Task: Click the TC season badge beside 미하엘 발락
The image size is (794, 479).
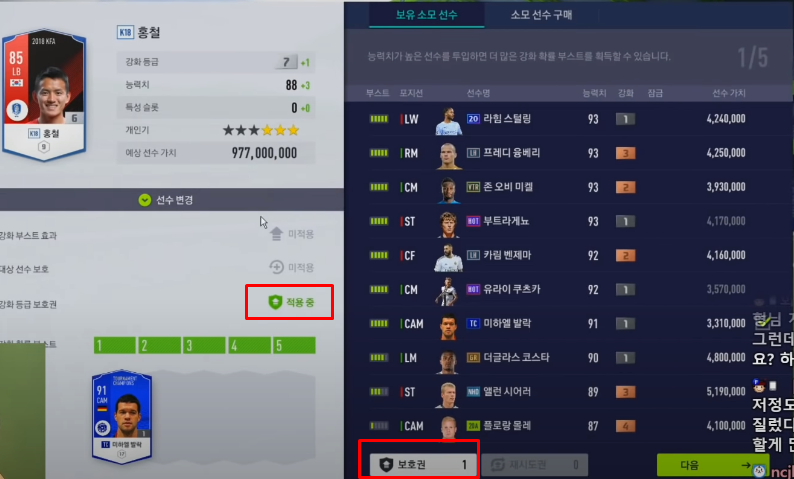Action: pyautogui.click(x=472, y=324)
